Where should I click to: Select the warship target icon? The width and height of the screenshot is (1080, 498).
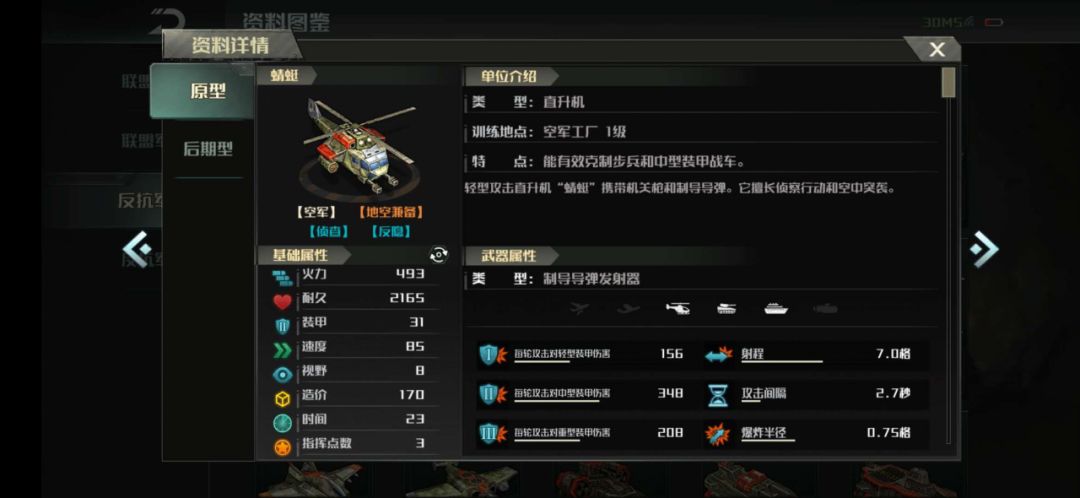coord(776,309)
